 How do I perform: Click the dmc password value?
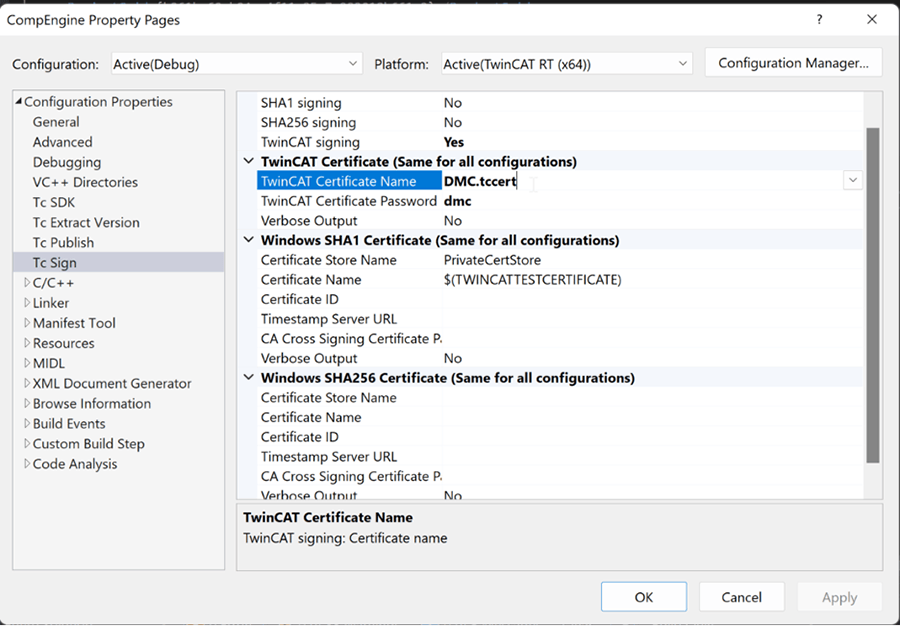tap(457, 201)
